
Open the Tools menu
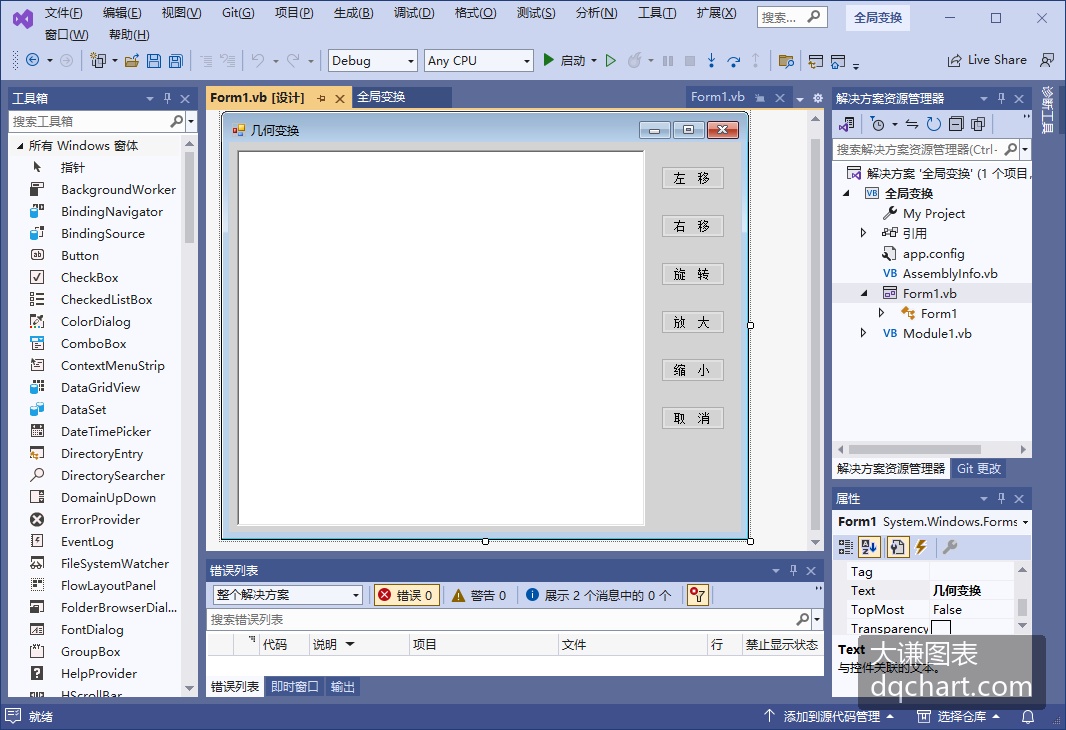[657, 13]
